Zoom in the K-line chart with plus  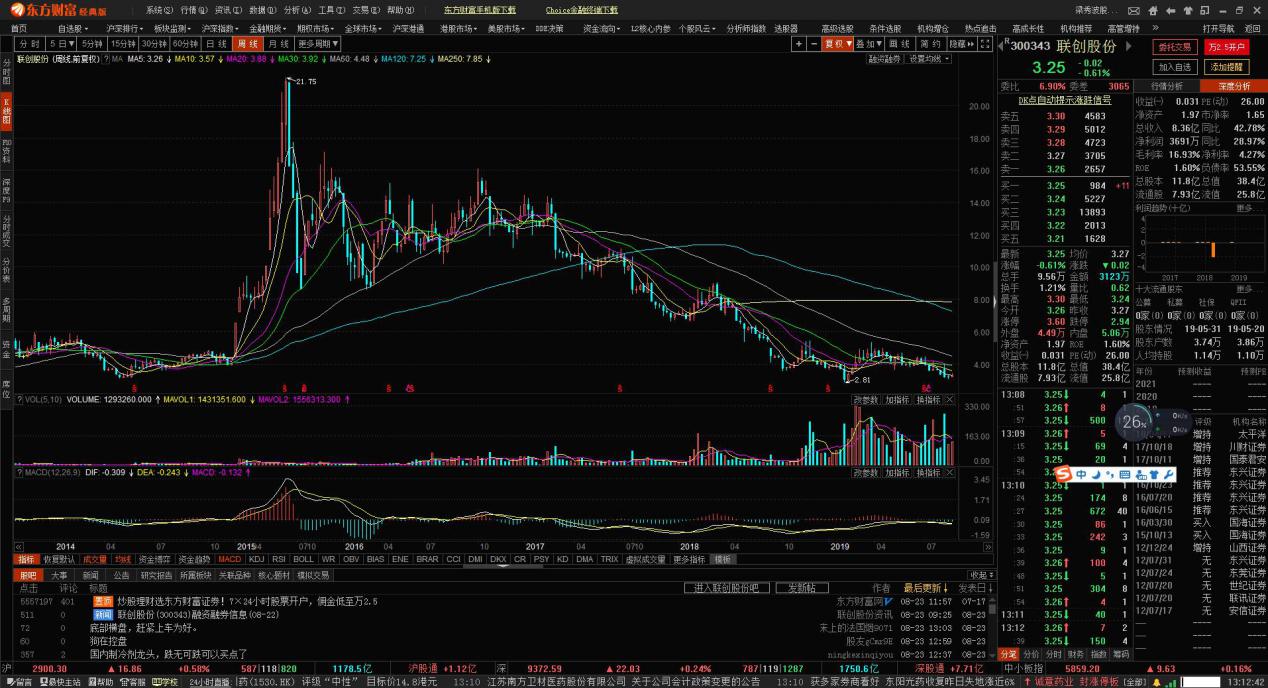coord(799,44)
